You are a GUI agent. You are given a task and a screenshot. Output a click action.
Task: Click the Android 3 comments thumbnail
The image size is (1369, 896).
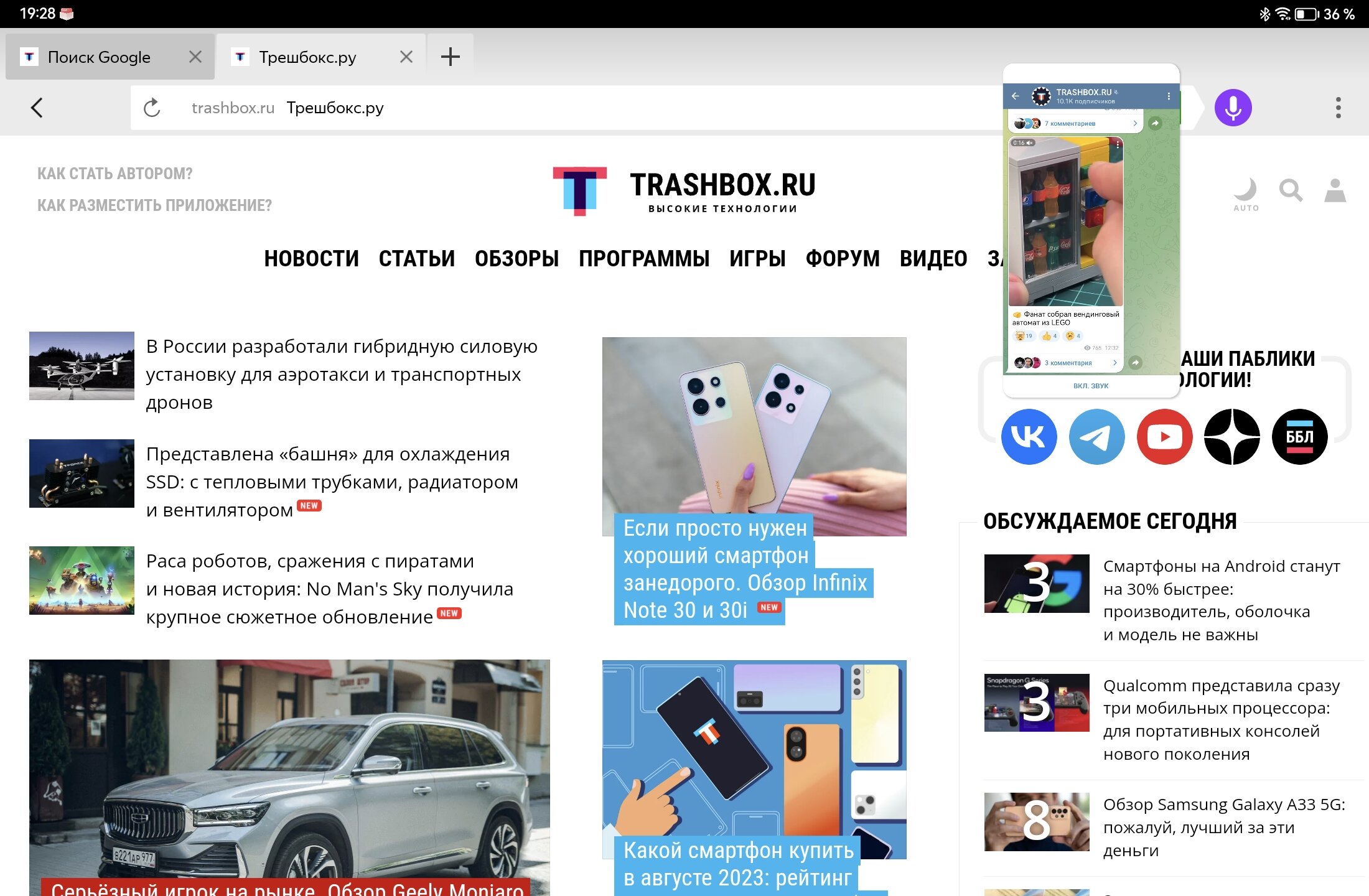pyautogui.click(x=1037, y=584)
